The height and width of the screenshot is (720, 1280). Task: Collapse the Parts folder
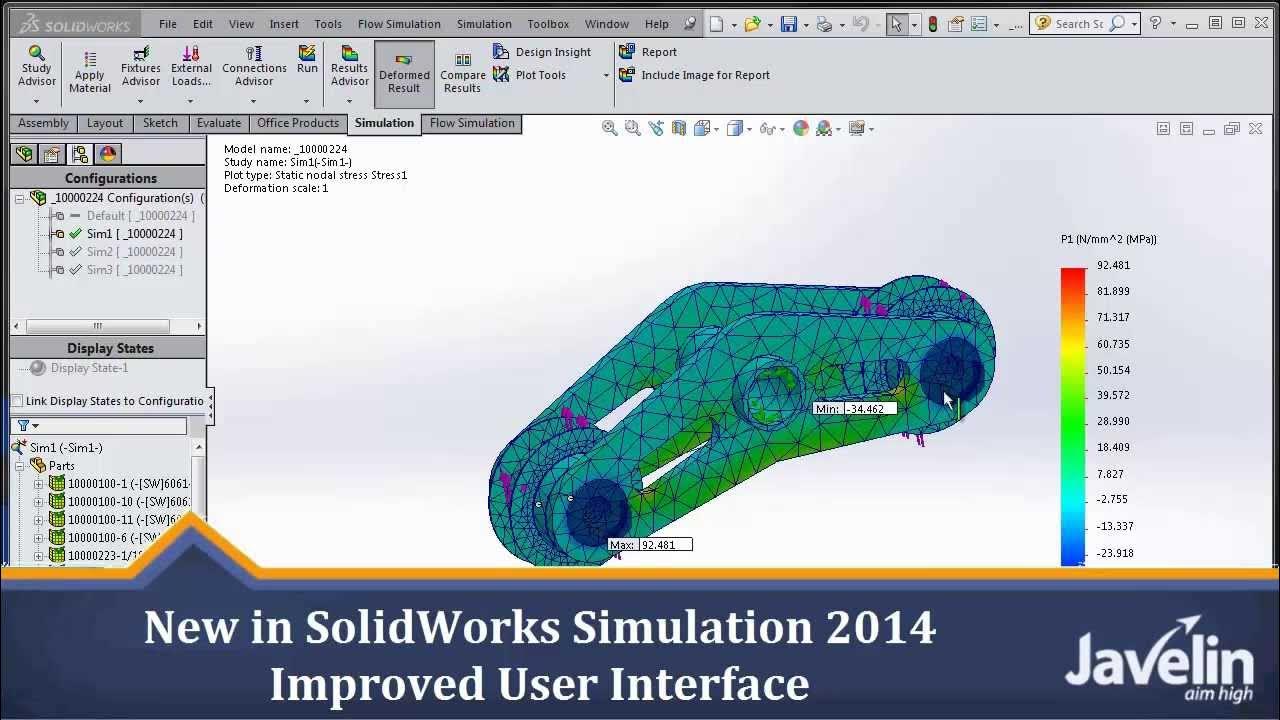tap(19, 466)
